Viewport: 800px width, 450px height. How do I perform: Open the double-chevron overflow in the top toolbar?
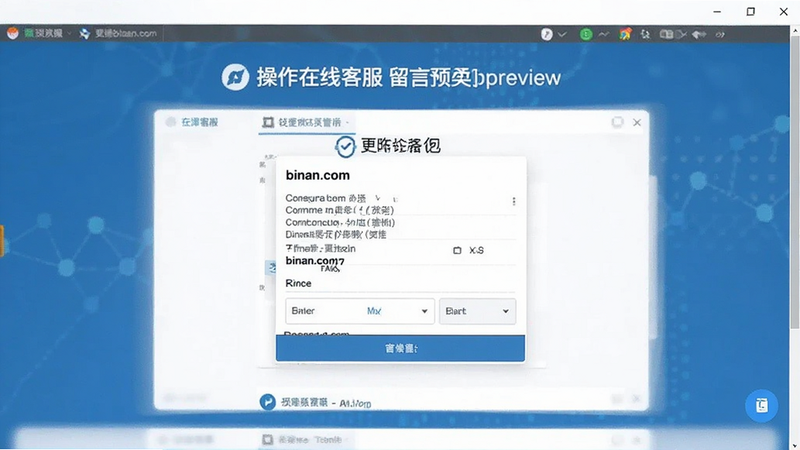720,35
